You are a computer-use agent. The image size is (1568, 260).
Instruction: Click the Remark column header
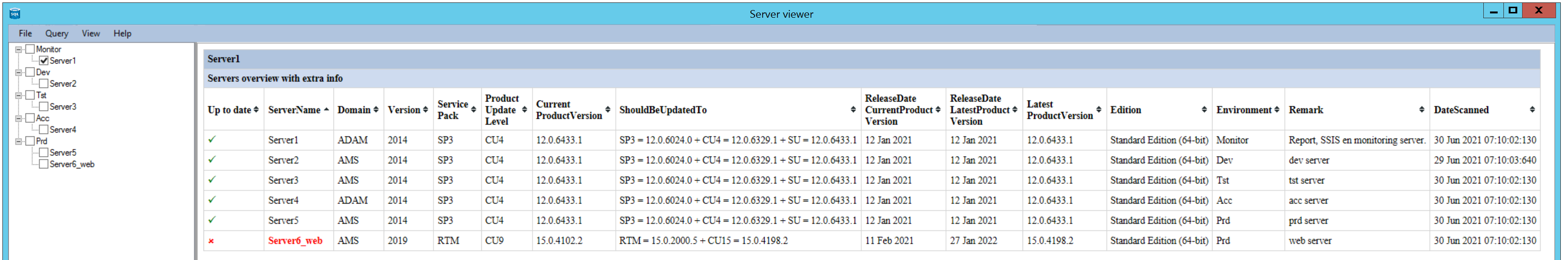(x=1306, y=110)
